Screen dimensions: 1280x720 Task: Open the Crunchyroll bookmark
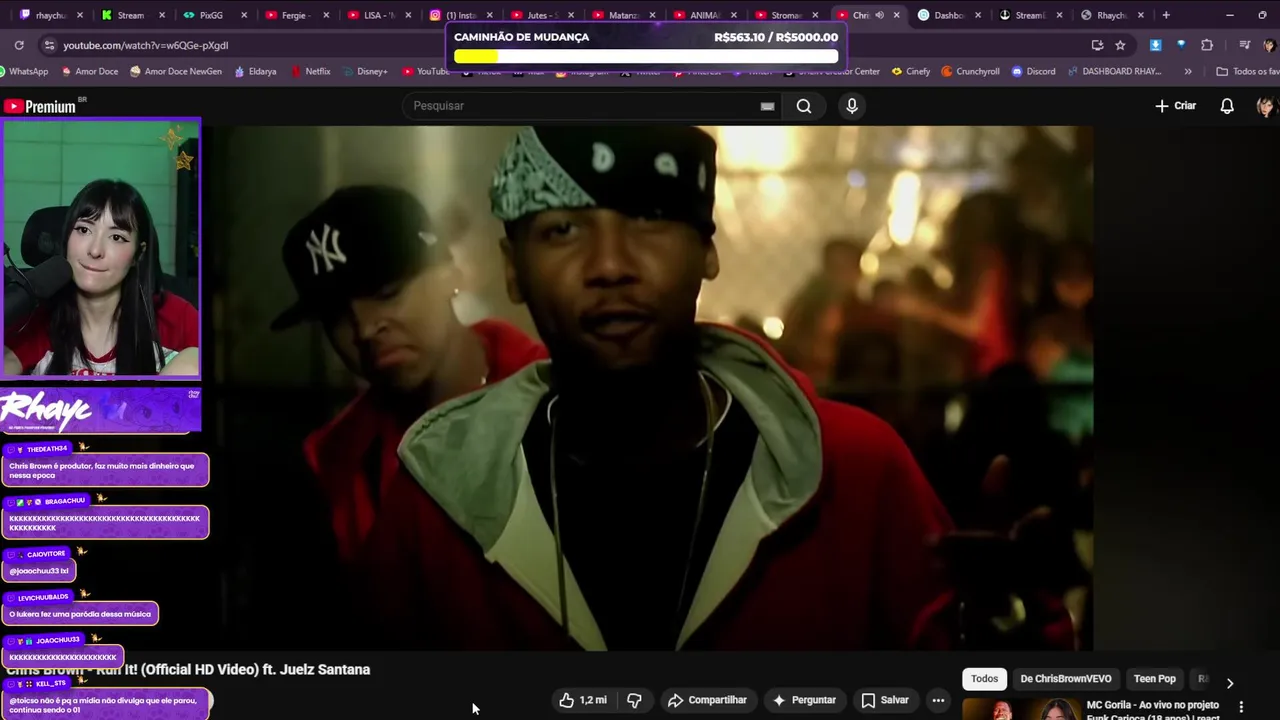coord(970,71)
